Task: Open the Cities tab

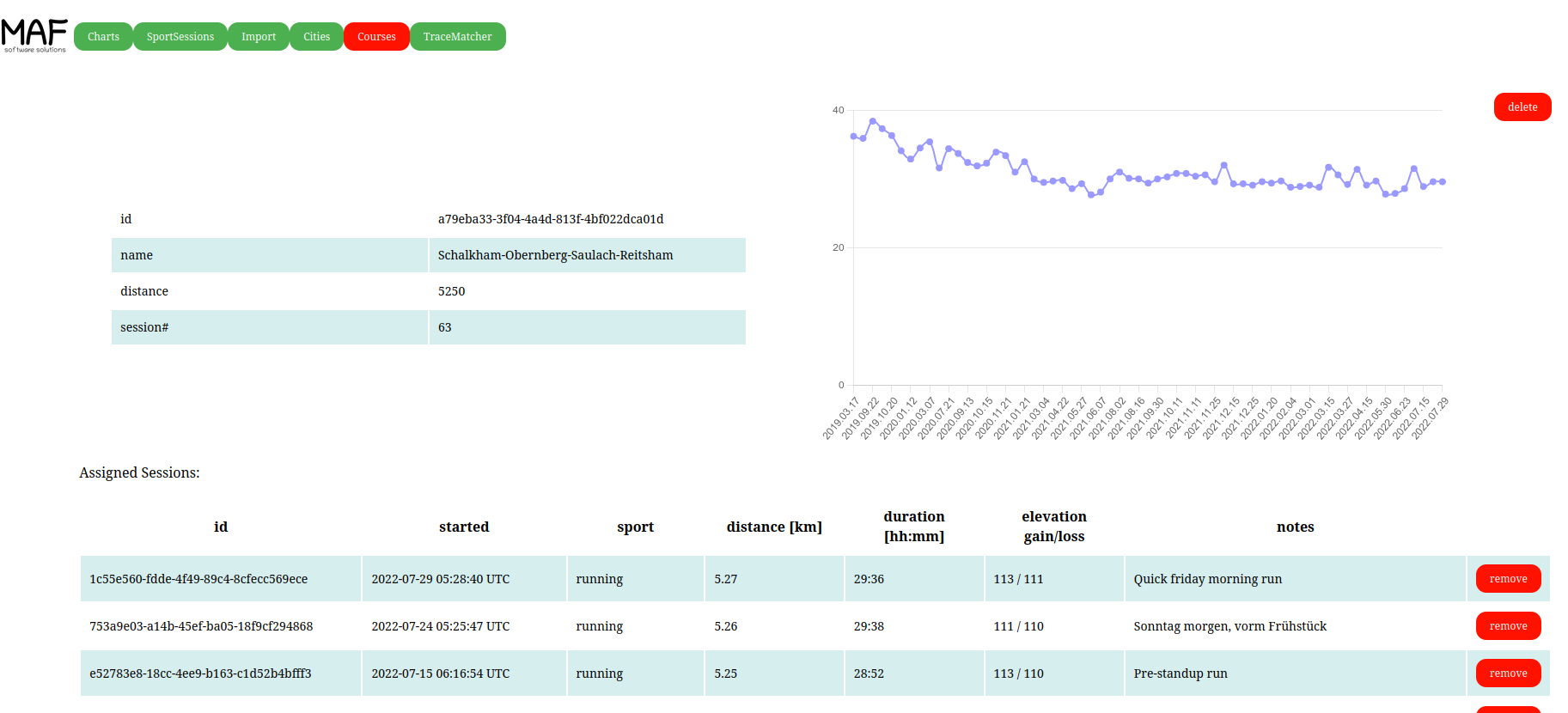Action: 316,36
